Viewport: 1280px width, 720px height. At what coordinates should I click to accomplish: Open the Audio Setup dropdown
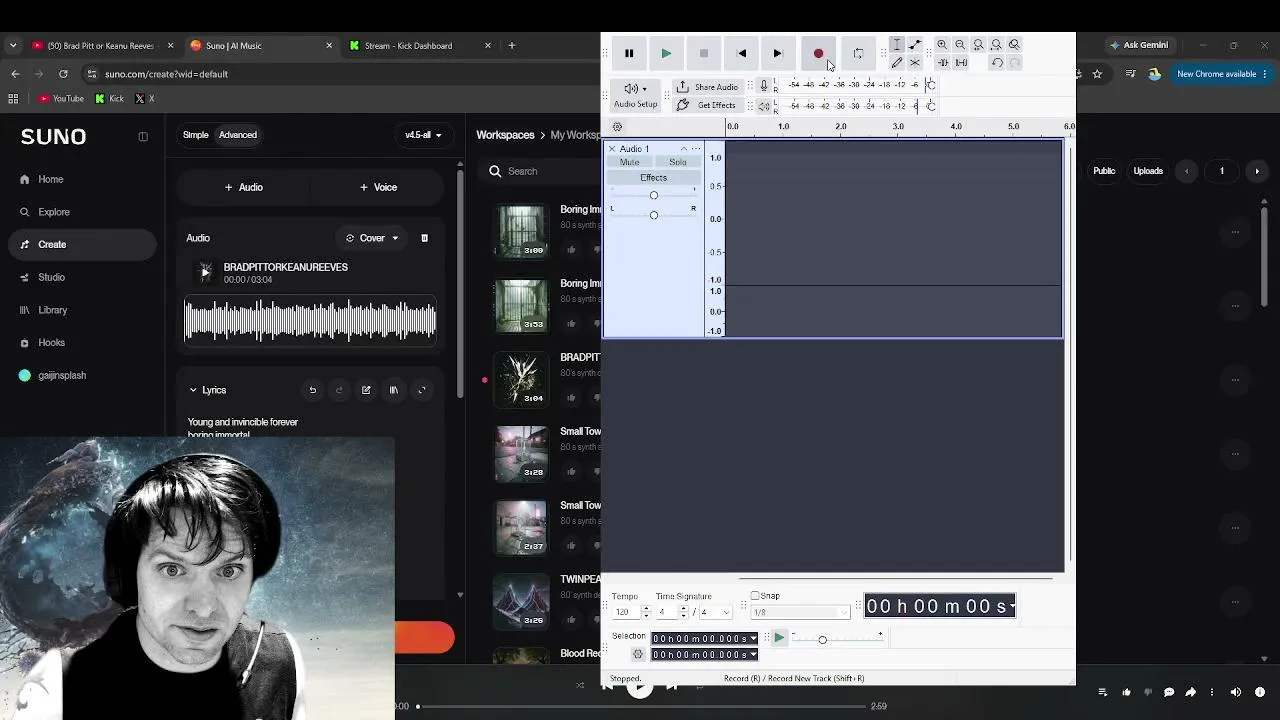[635, 95]
